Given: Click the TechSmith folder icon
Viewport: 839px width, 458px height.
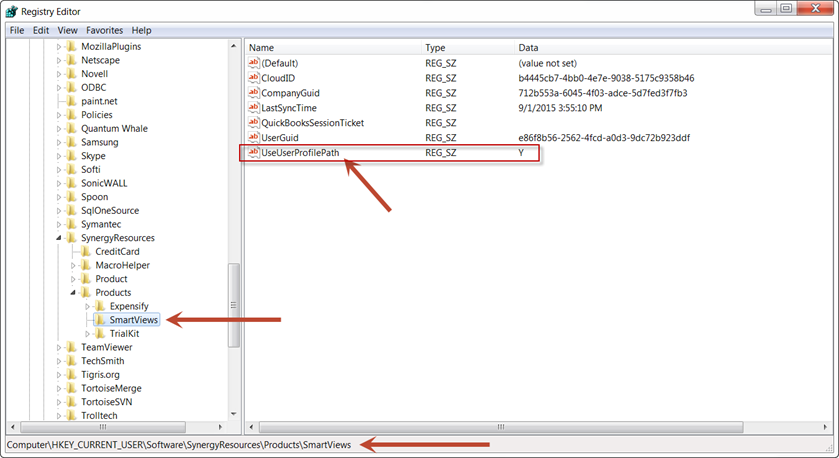Looking at the screenshot, I should [72, 361].
